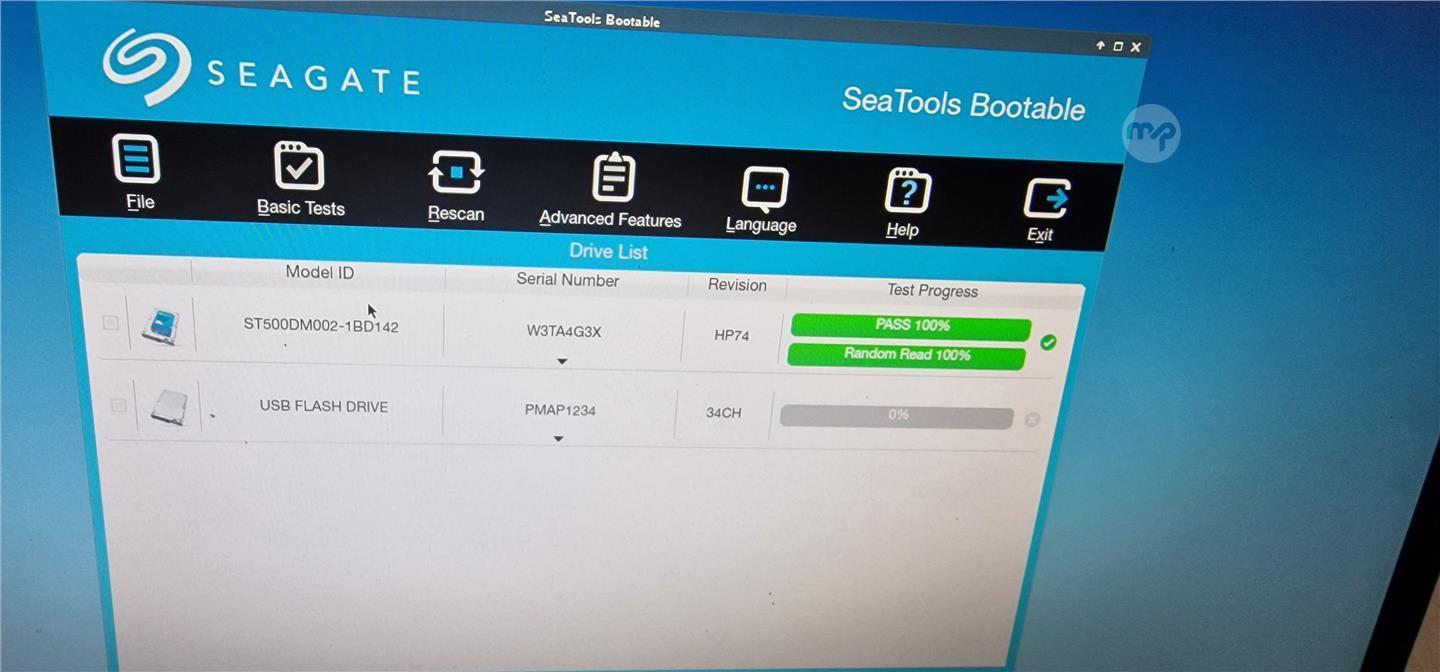Expand details arrow under serial W3TA4G3X

562,361
